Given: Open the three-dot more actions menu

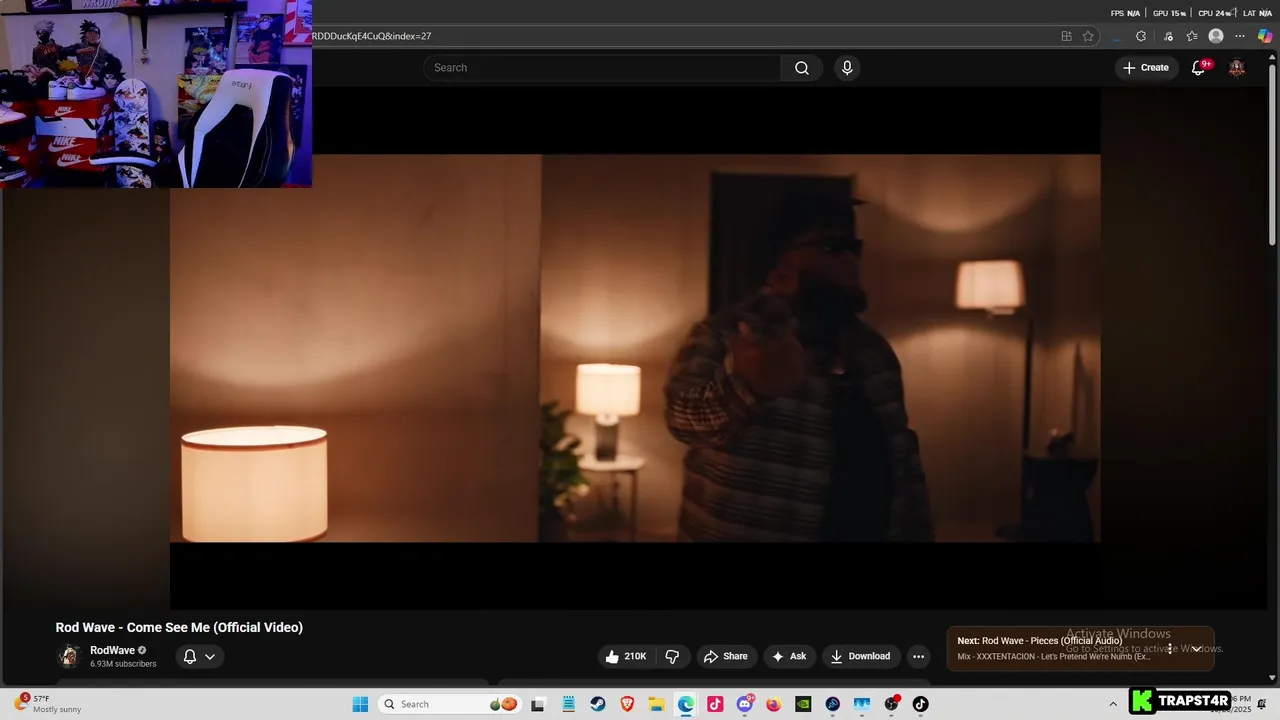Looking at the screenshot, I should pos(918,657).
